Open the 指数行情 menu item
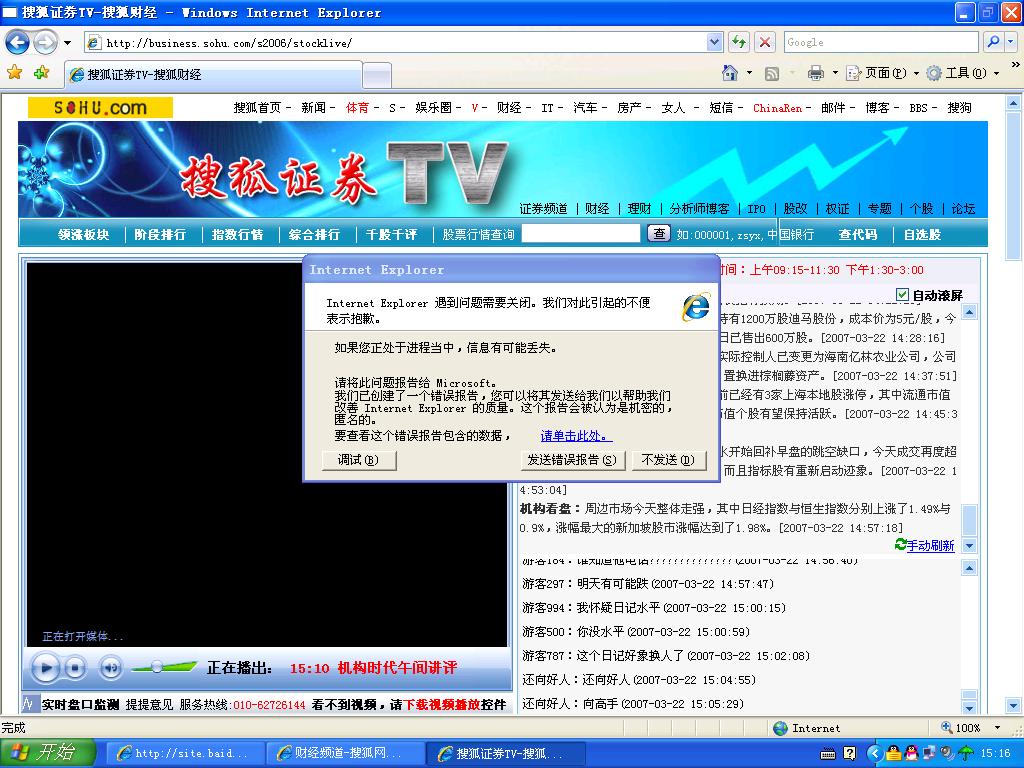The width and height of the screenshot is (1024, 768). (x=238, y=234)
